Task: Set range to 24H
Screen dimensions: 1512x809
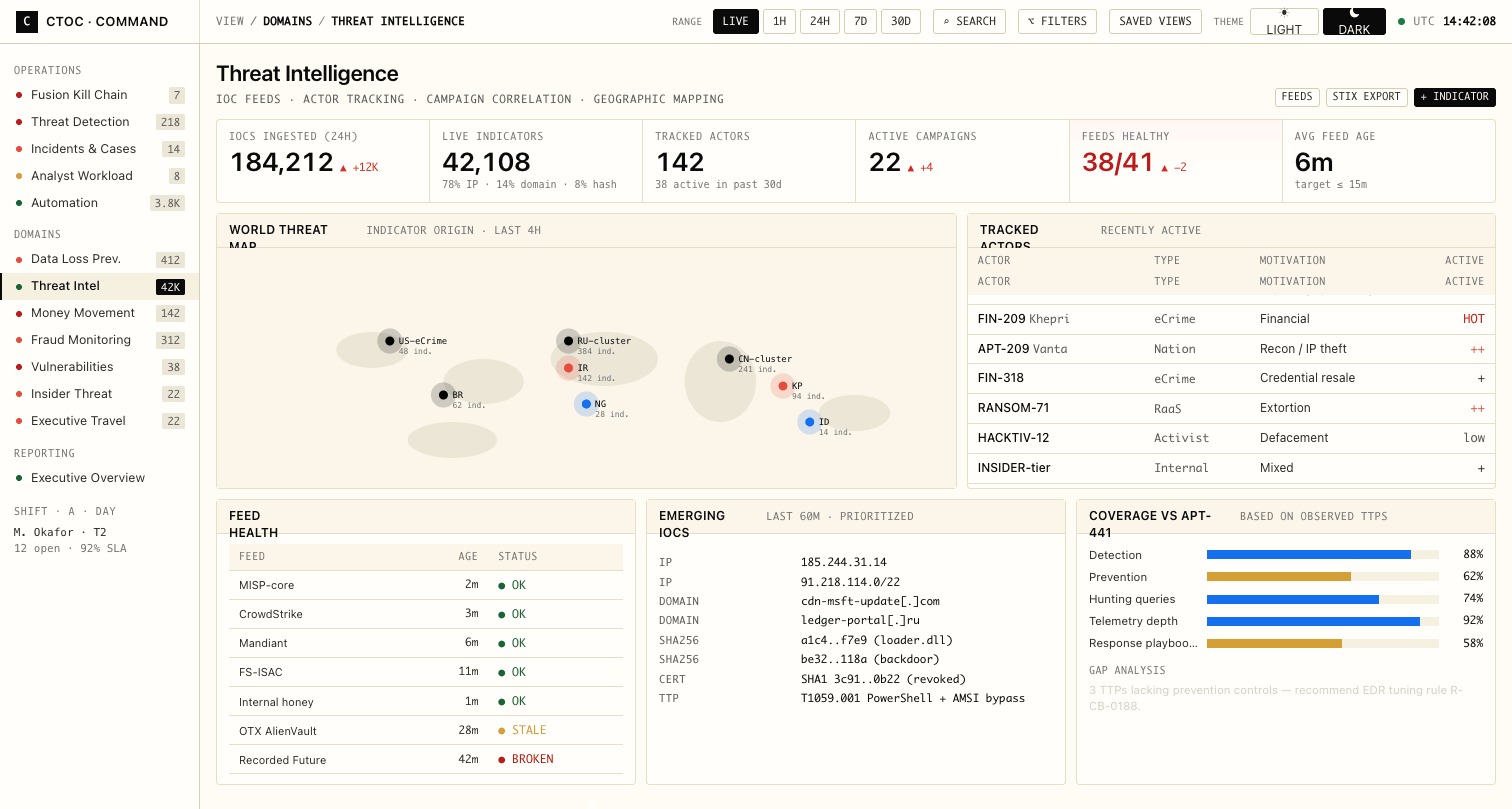Action: [x=820, y=21]
